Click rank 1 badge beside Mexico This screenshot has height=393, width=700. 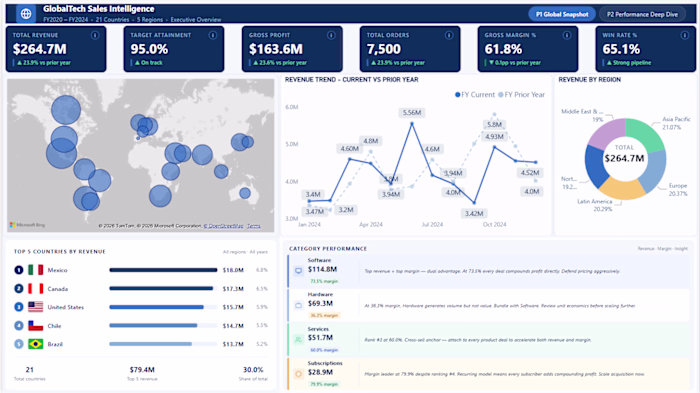[x=18, y=270]
